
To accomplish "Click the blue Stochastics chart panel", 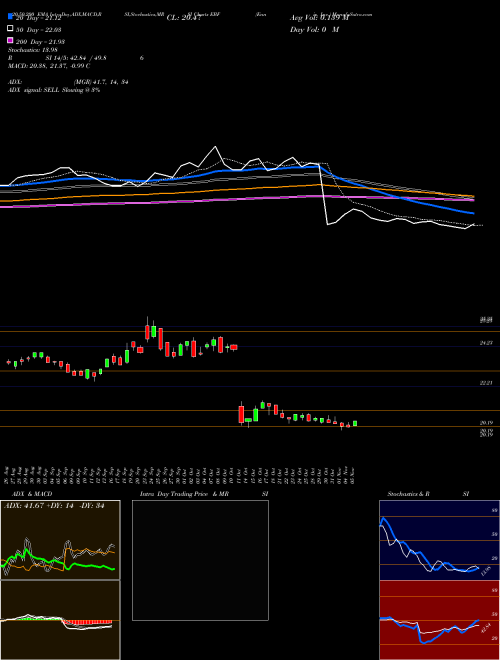I will pos(437,540).
